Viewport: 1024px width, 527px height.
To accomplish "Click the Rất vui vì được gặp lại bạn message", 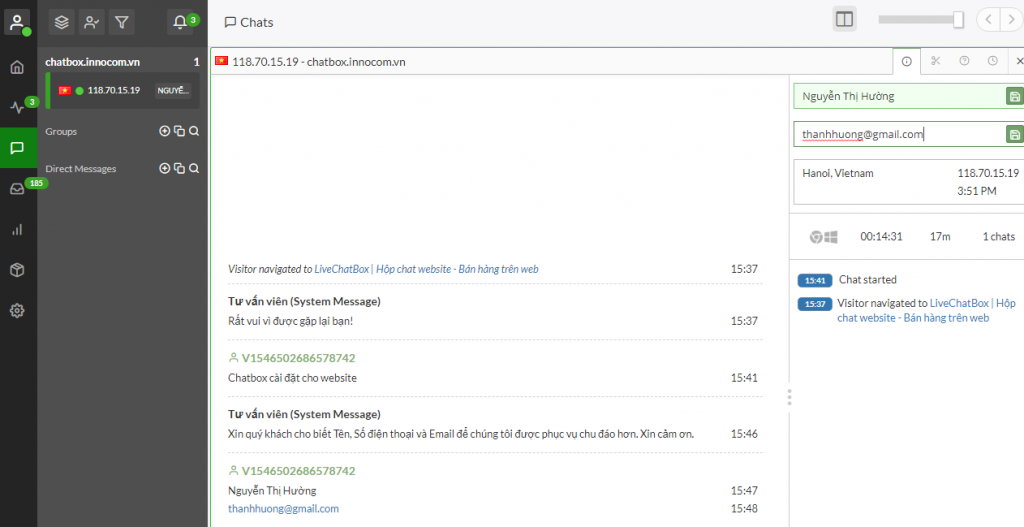I will (291, 321).
